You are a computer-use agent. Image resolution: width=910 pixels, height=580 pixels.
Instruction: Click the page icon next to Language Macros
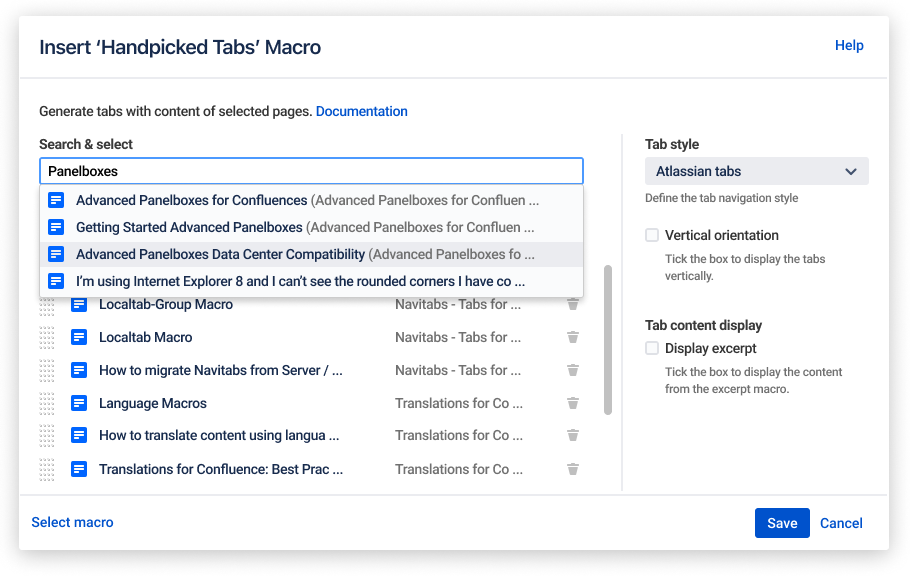click(x=79, y=403)
